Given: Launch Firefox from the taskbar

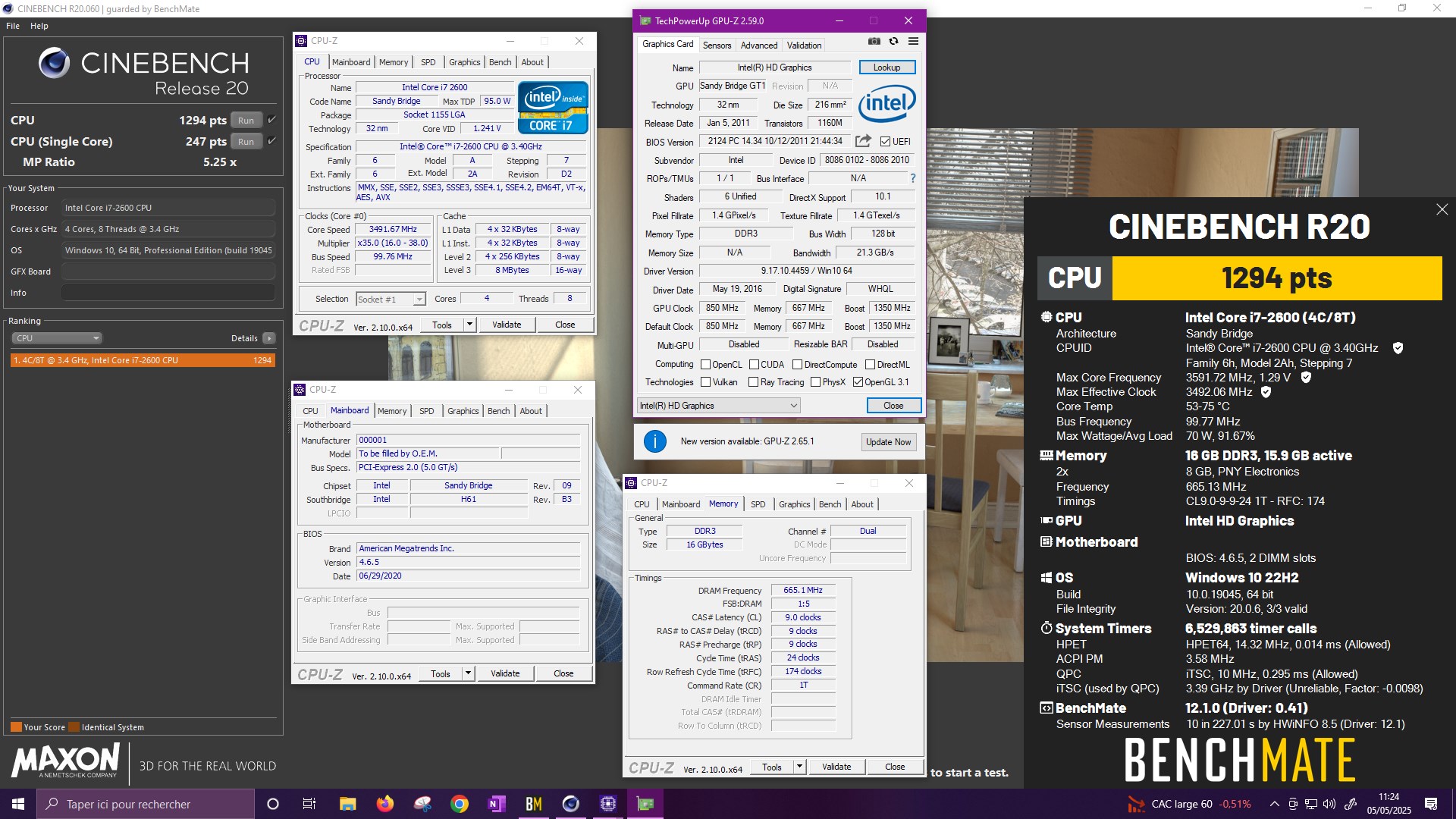Looking at the screenshot, I should click(x=385, y=804).
